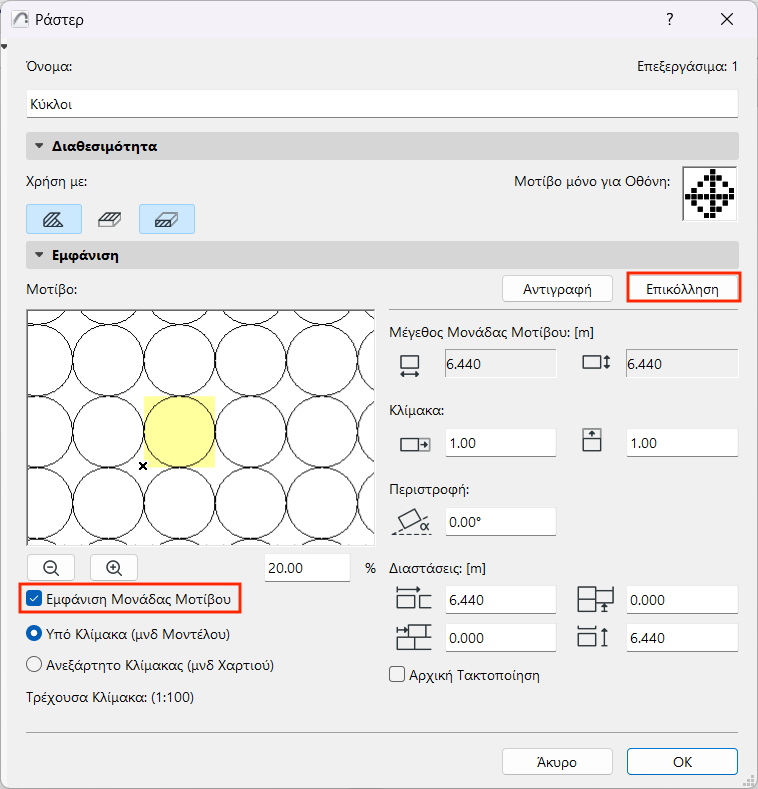This screenshot has height=789, width=758.
Task: Select Ανεξάρτητο Κλίμακας (μνδ Χαρτιού) option
Action: point(34,665)
